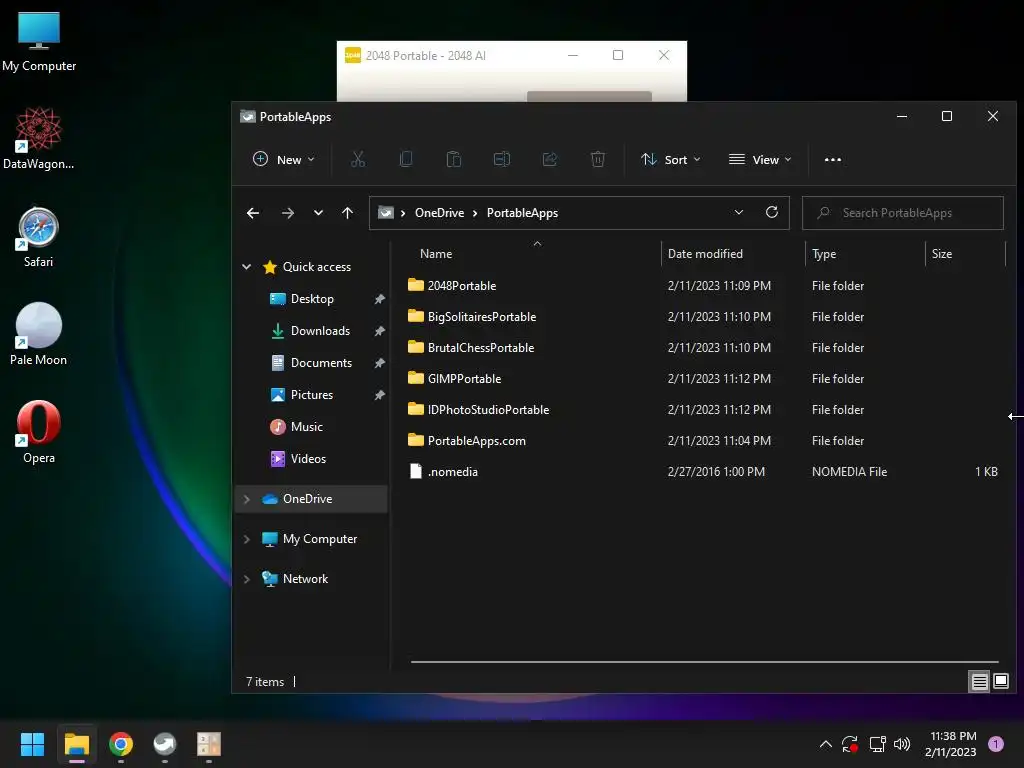Sort by the Type column header

coord(865,254)
